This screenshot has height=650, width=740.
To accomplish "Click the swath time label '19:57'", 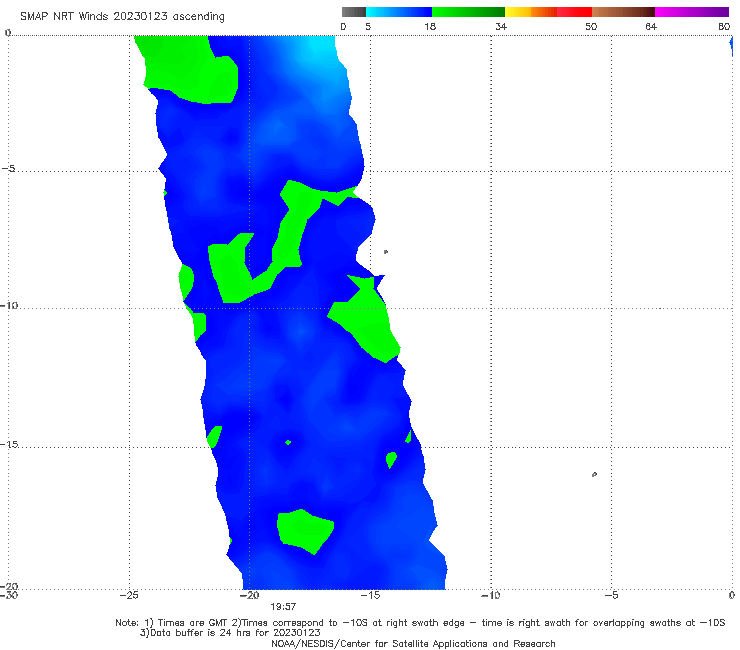I will click(283, 606).
